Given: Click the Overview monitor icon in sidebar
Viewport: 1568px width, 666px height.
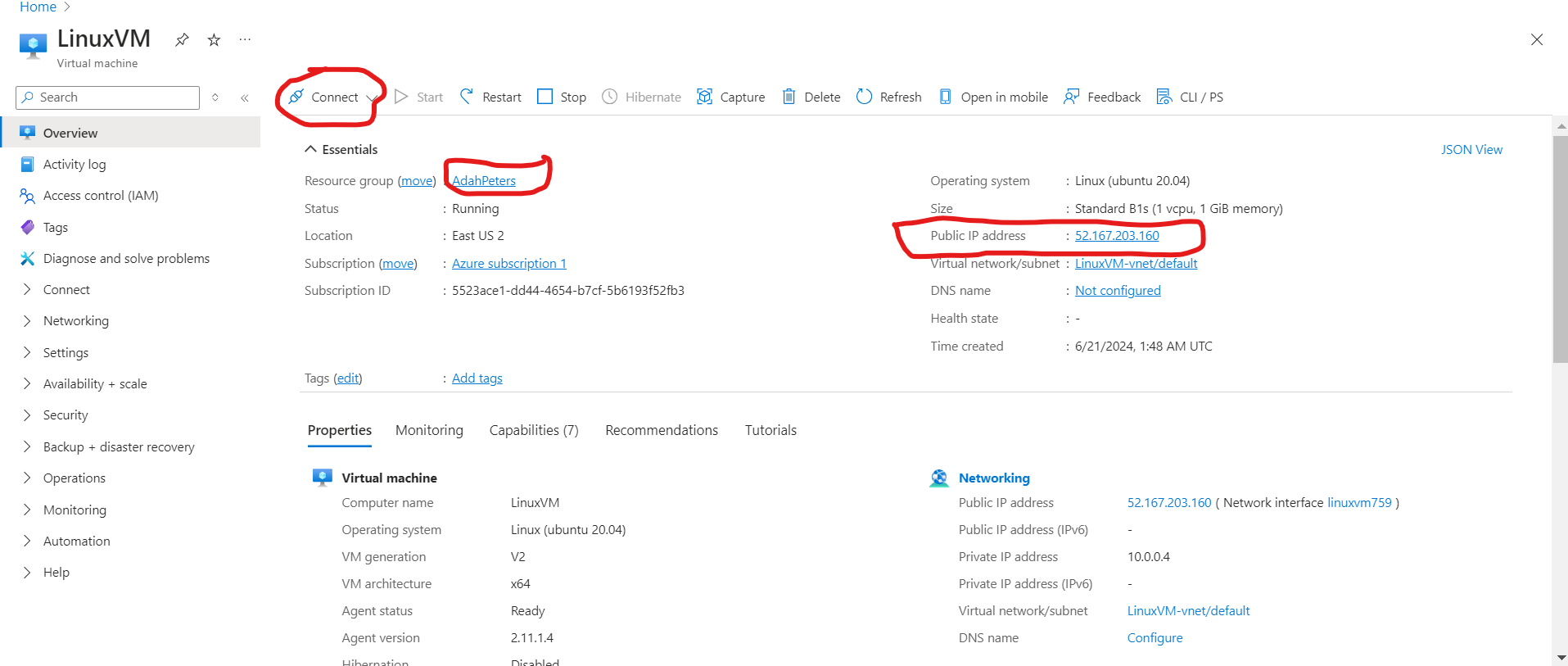Looking at the screenshot, I should 27,133.
